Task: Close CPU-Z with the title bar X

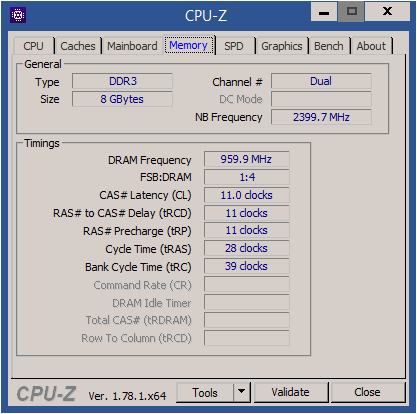Action: pos(387,12)
